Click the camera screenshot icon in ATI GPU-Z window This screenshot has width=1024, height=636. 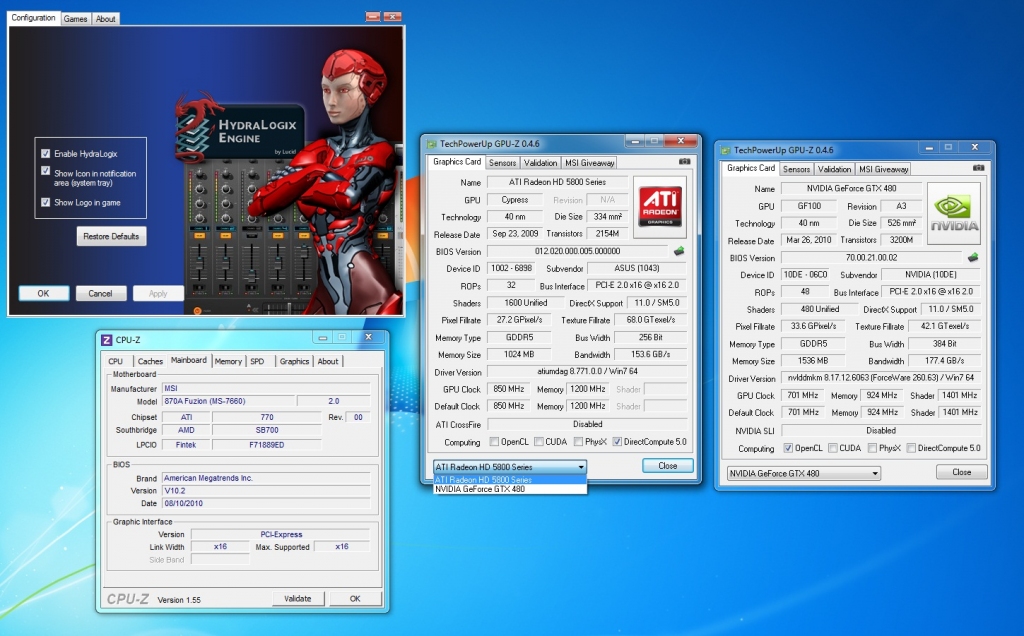pos(684,162)
